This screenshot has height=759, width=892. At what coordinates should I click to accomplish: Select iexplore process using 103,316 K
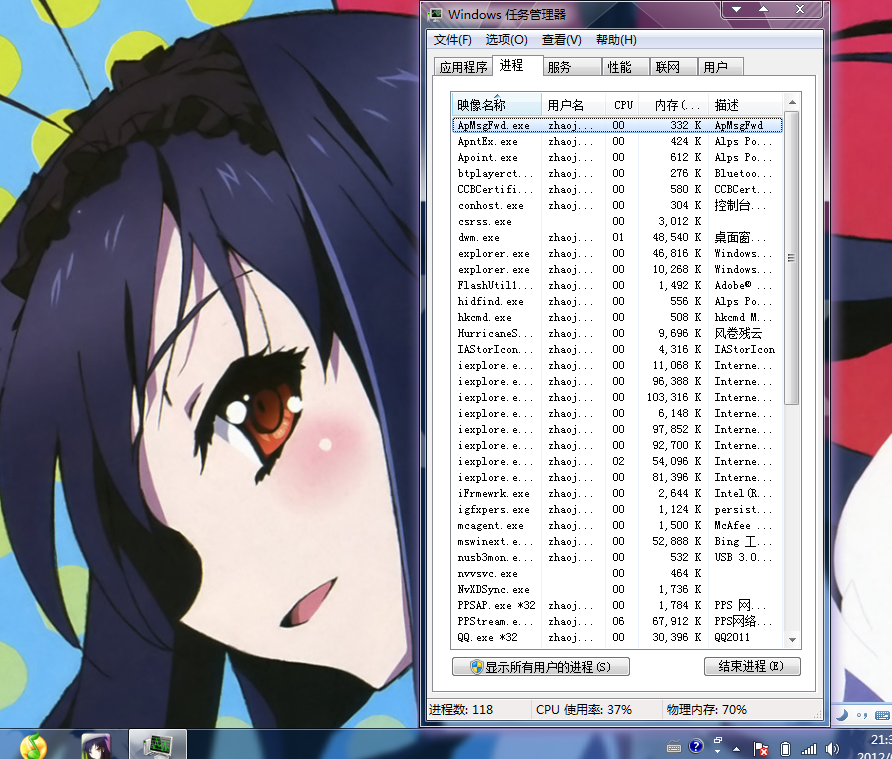[617, 397]
